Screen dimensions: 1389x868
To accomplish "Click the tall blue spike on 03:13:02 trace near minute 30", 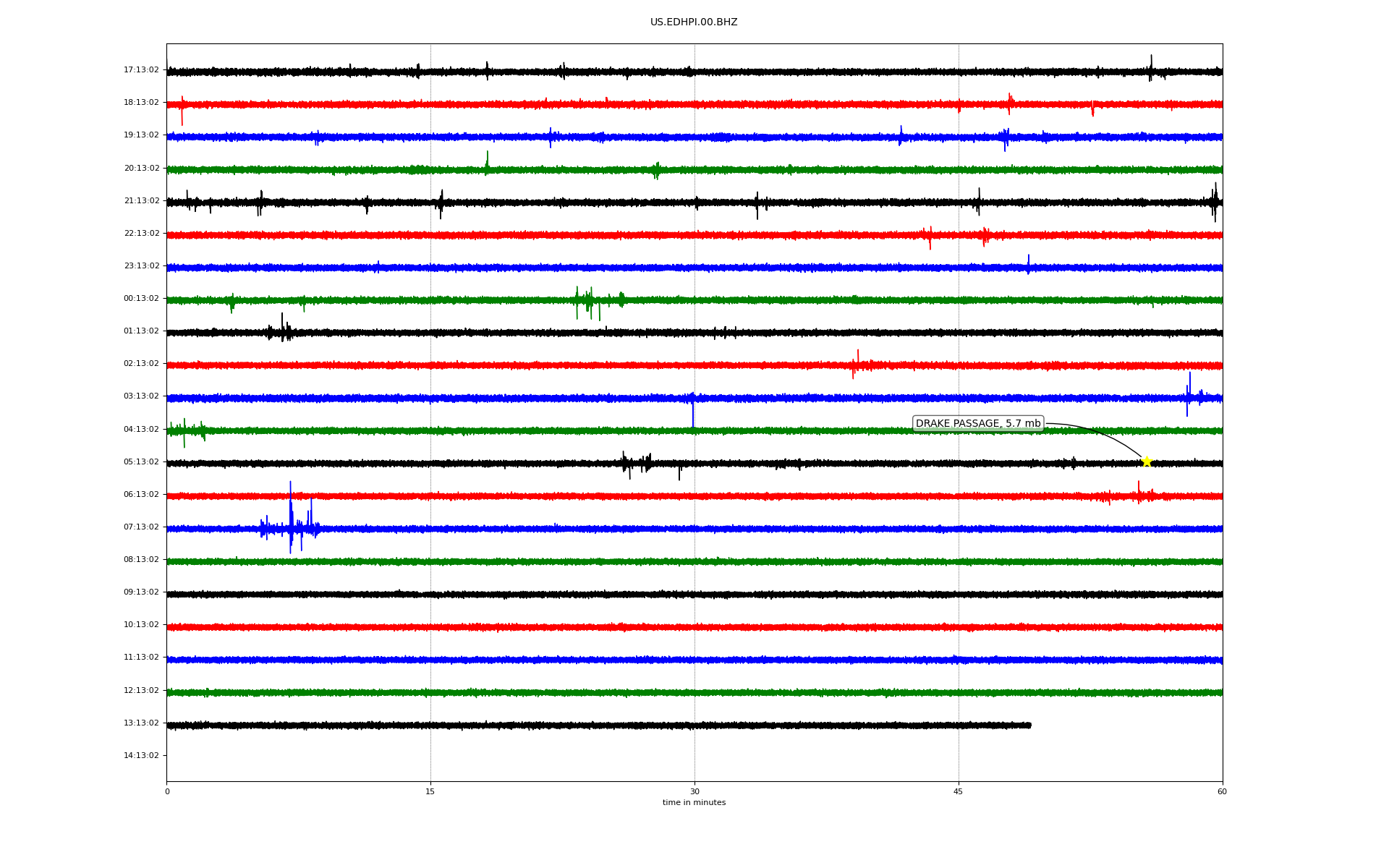I will coord(693,411).
